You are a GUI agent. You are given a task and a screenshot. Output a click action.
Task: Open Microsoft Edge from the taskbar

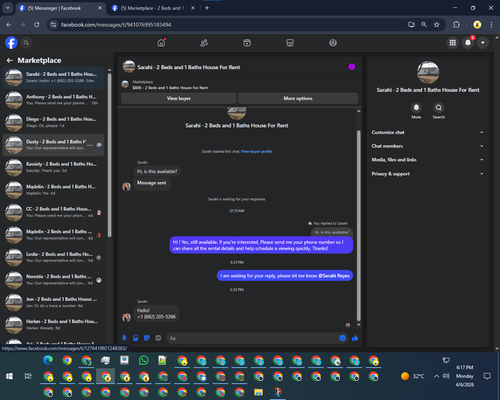(x=48, y=360)
